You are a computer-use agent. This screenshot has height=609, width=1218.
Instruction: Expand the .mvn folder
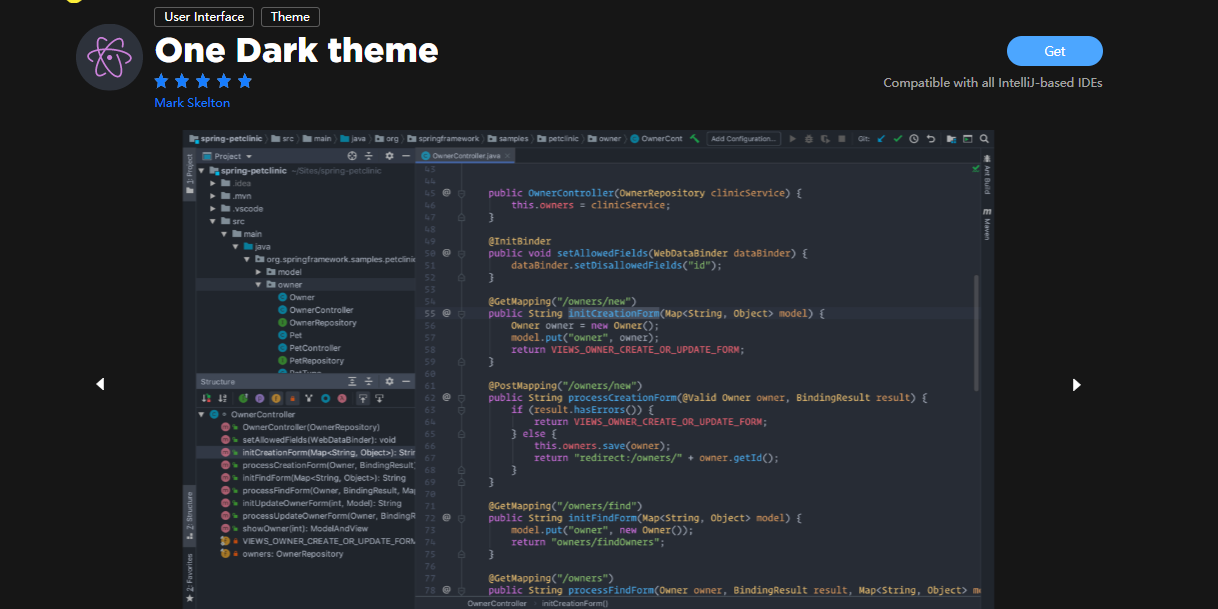[214, 196]
